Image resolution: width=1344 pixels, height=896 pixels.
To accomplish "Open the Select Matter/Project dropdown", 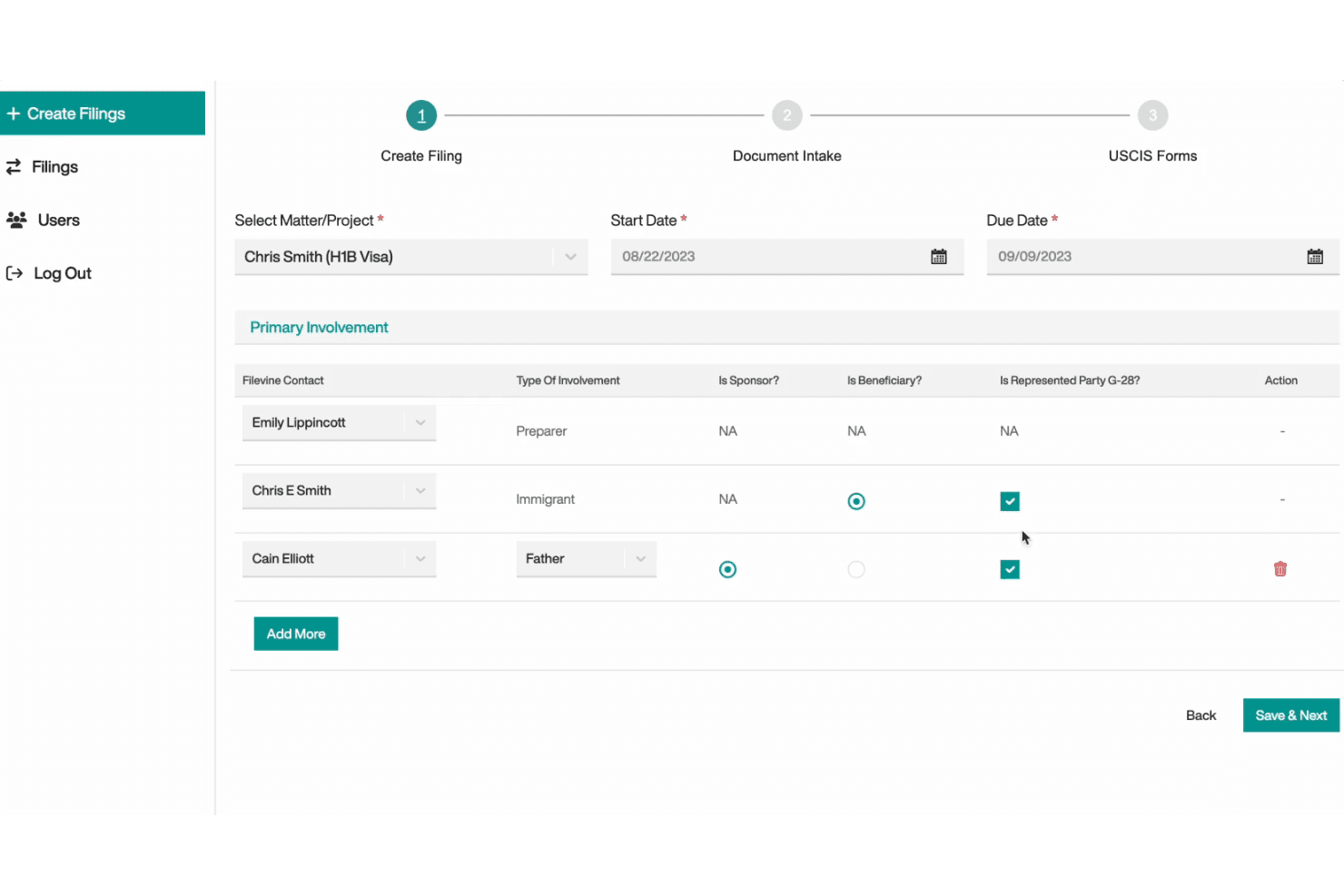I will (x=411, y=257).
